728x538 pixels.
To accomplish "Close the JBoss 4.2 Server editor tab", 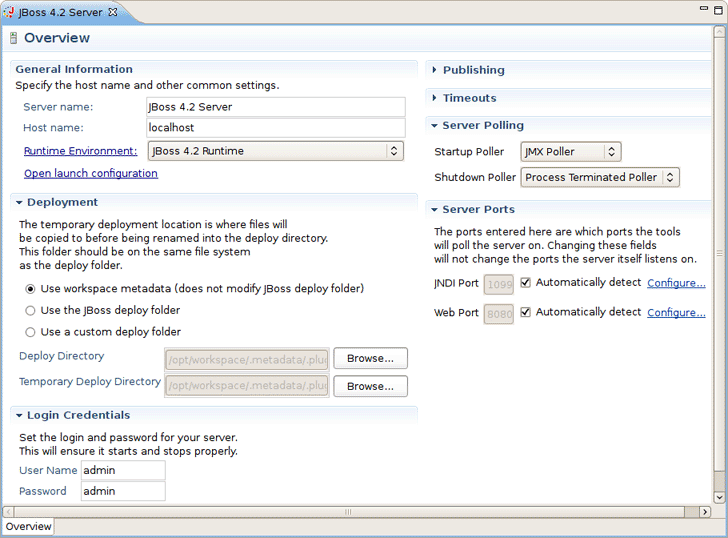I will [x=112, y=12].
